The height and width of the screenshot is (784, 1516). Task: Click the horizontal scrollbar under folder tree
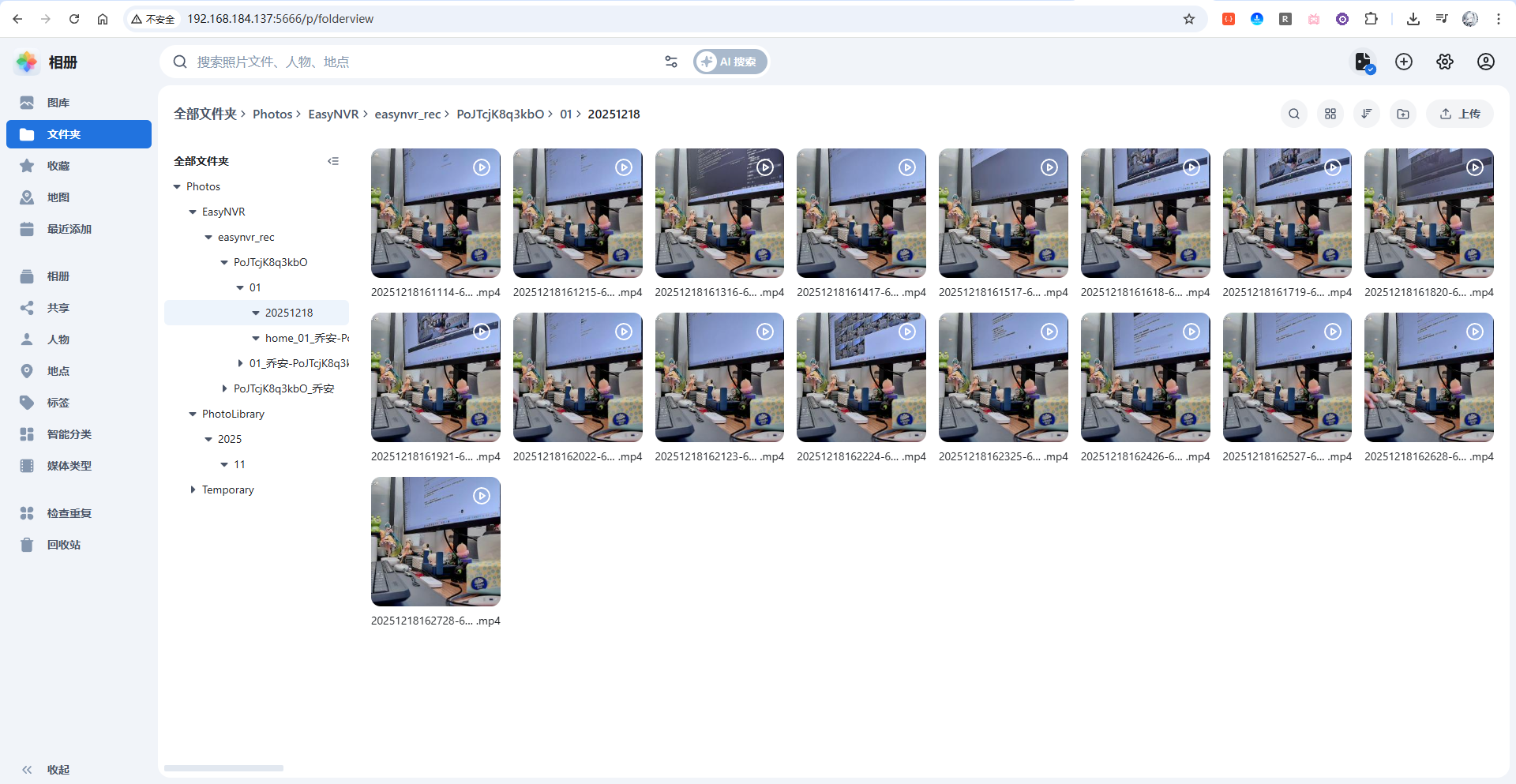click(x=223, y=768)
